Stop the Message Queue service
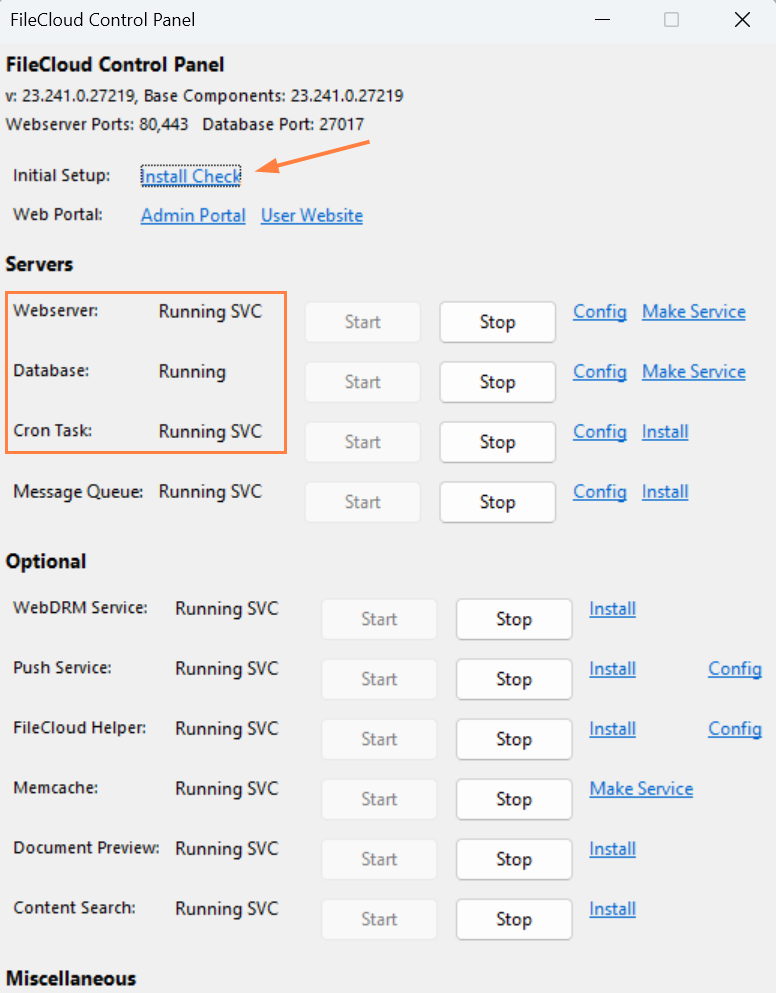 point(497,502)
